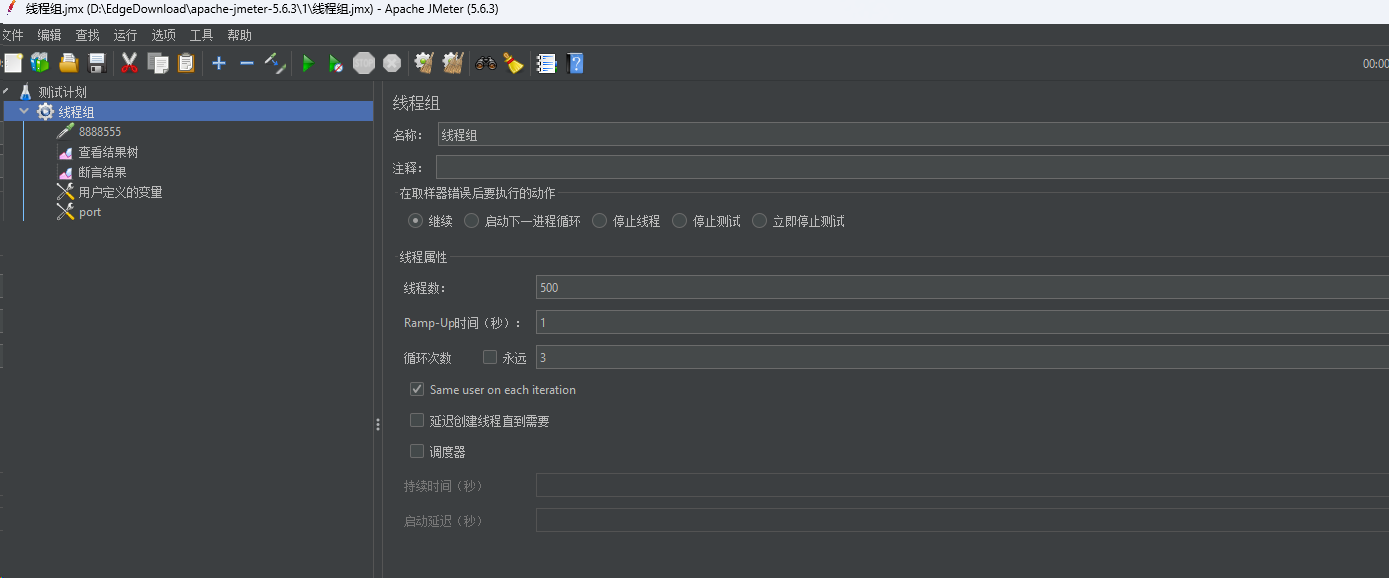Select the 查看结果树 listener node

pyautogui.click(x=108, y=152)
